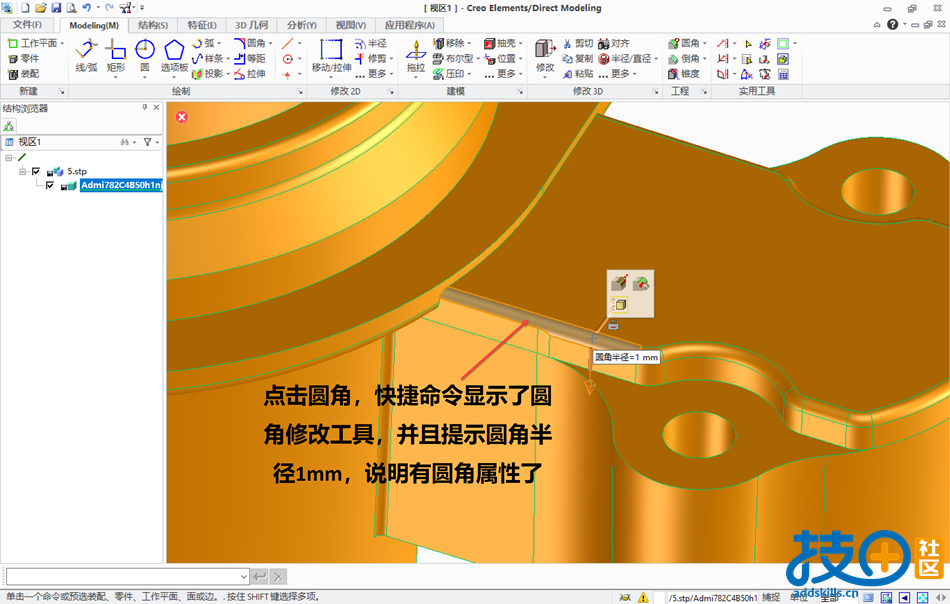
Task: Click 复制 copy in 修改 3D
Action: (578, 59)
